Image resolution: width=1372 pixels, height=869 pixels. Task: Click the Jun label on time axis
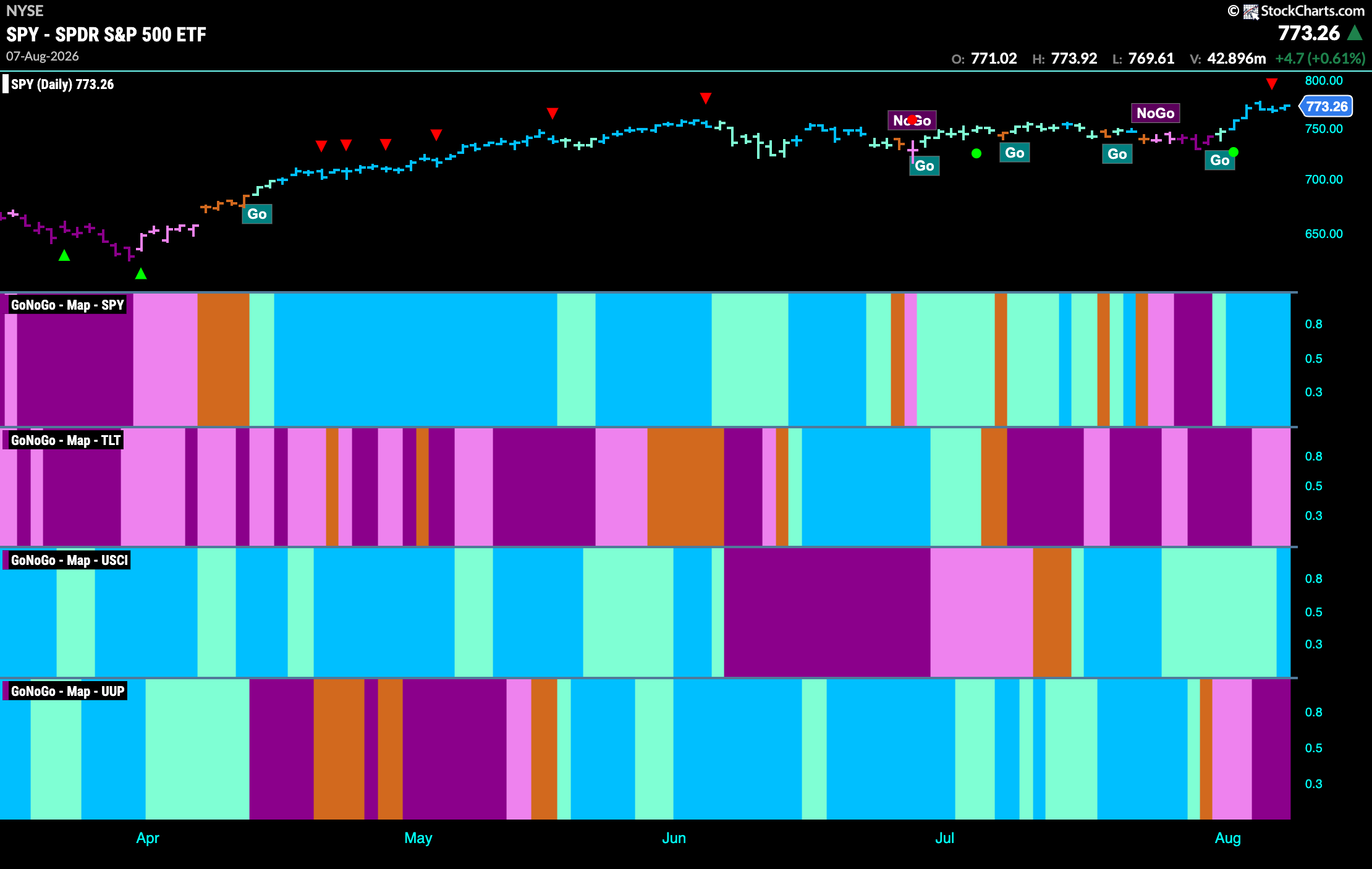coord(674,838)
